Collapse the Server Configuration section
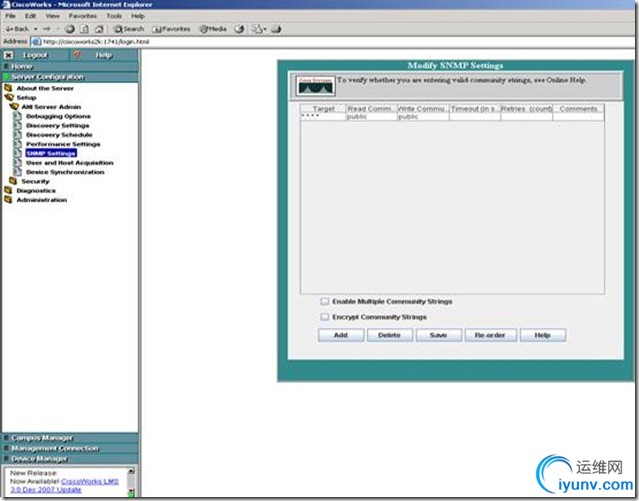Screen dimensions: 639x501 tap(70, 77)
